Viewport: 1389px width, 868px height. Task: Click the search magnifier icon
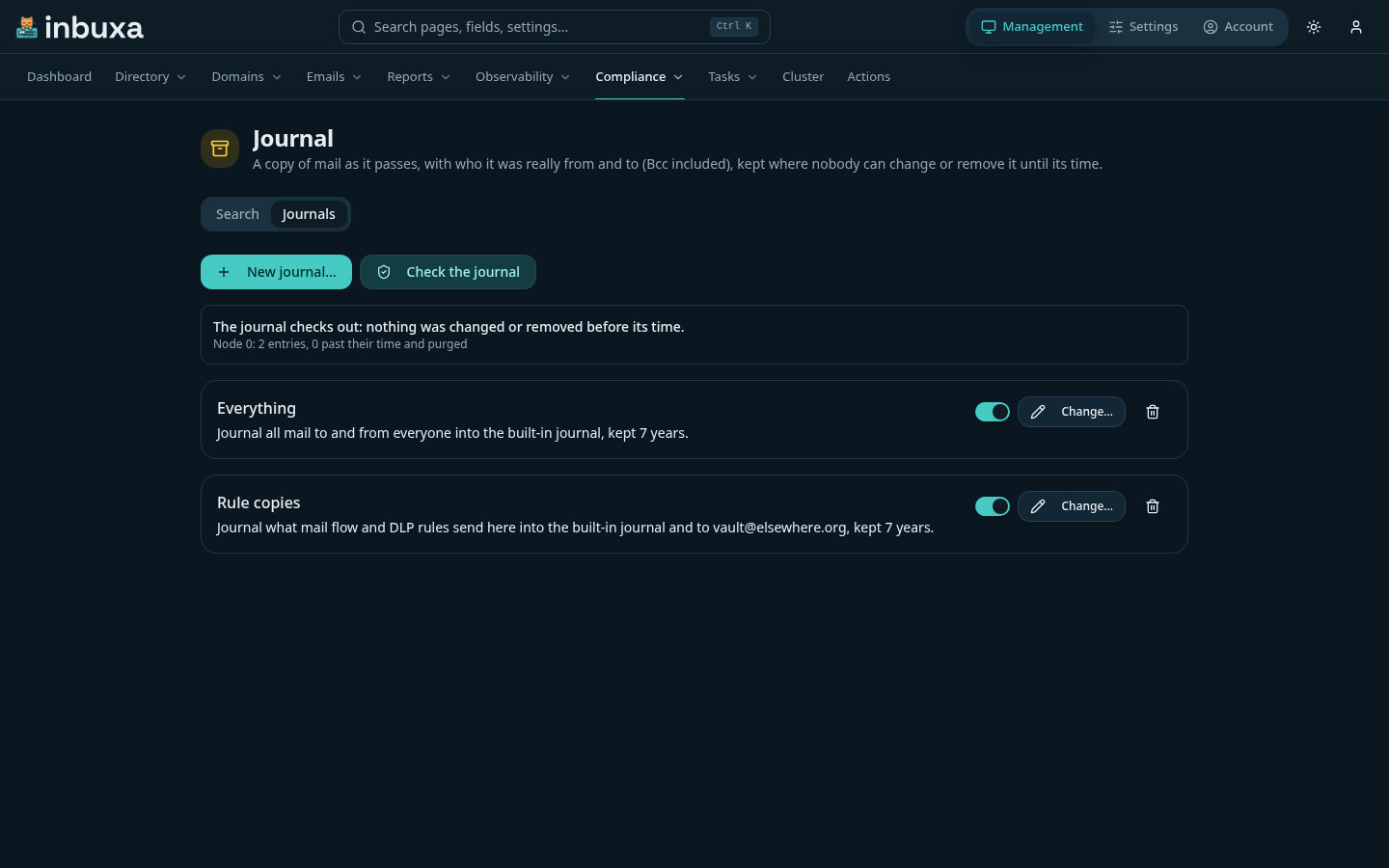tap(359, 27)
